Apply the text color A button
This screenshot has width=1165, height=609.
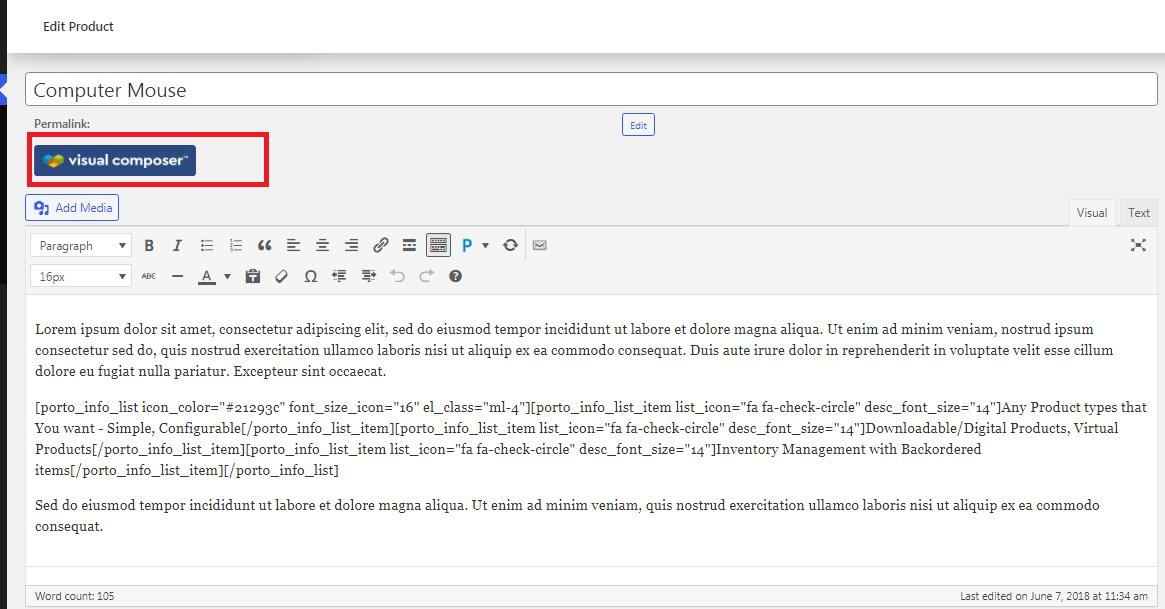(207, 276)
